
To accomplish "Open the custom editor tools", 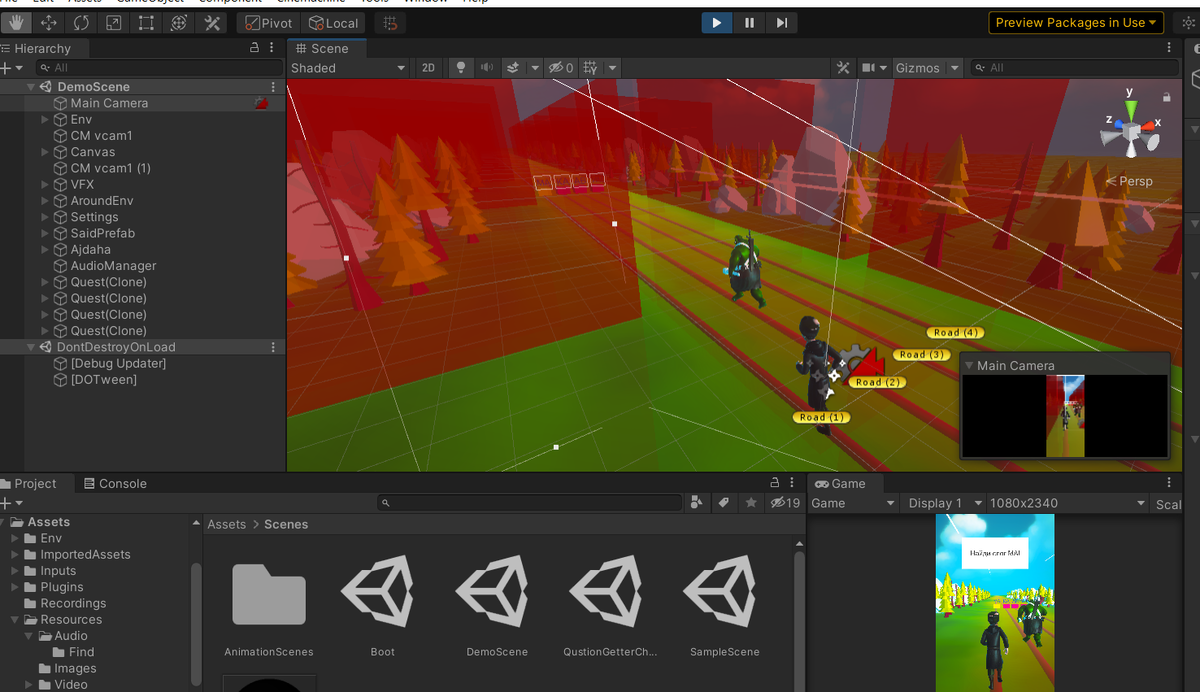I will [211, 22].
